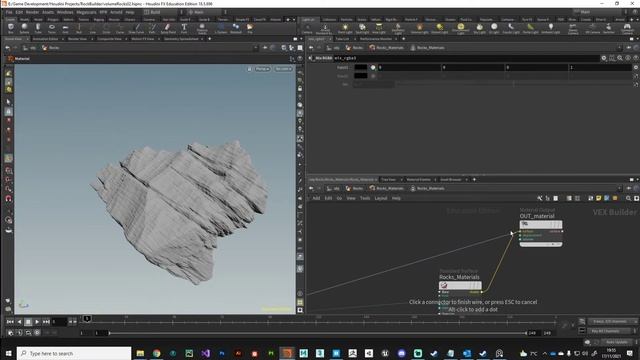The image size is (640, 360).
Task: Expand the scene view path dropdown arrow
Action: (256, 48)
